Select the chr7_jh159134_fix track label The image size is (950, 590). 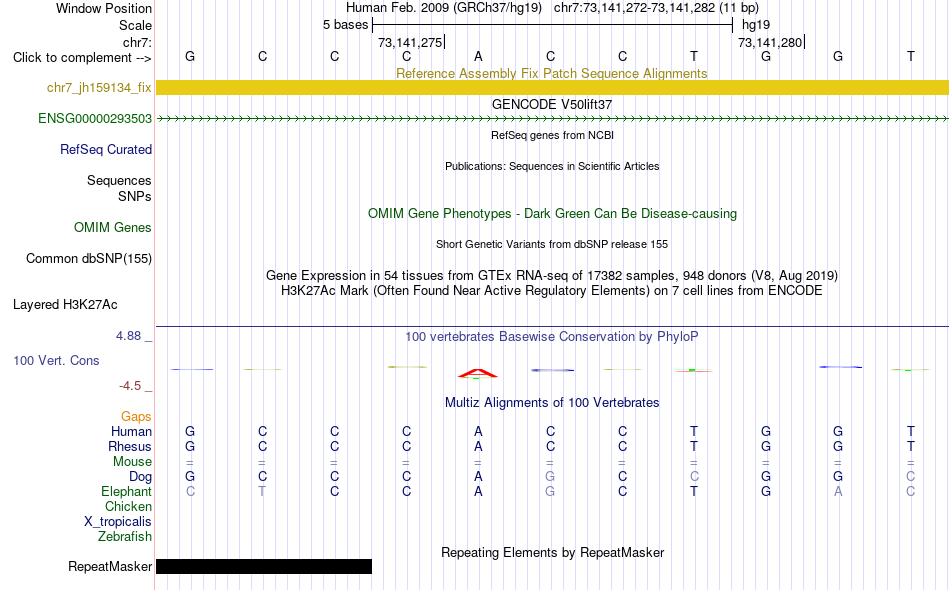[99, 87]
